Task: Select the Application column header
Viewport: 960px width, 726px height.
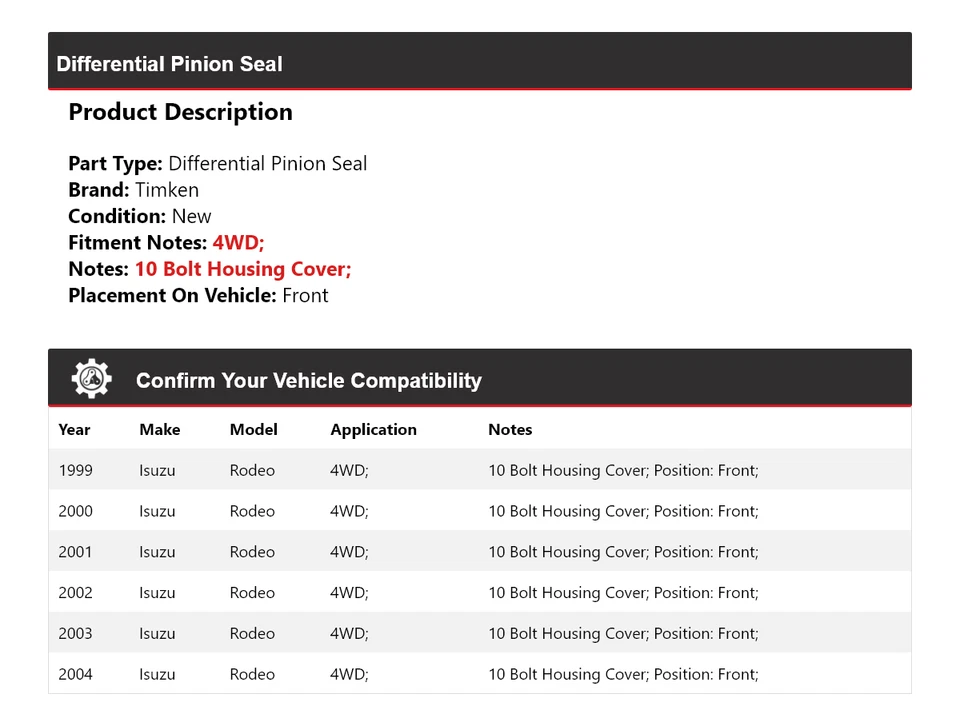Action: tap(373, 430)
